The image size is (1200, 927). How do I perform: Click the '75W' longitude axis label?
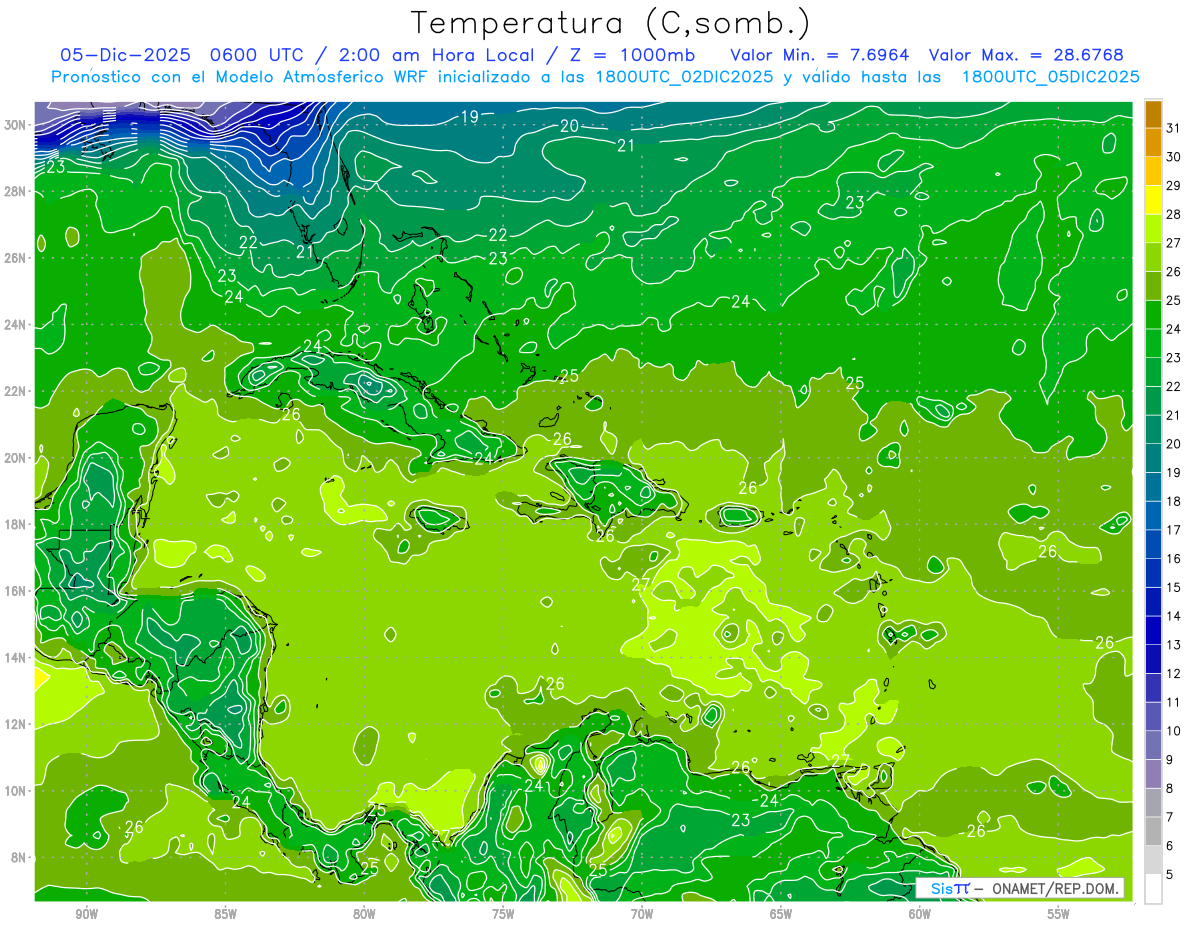[503, 913]
